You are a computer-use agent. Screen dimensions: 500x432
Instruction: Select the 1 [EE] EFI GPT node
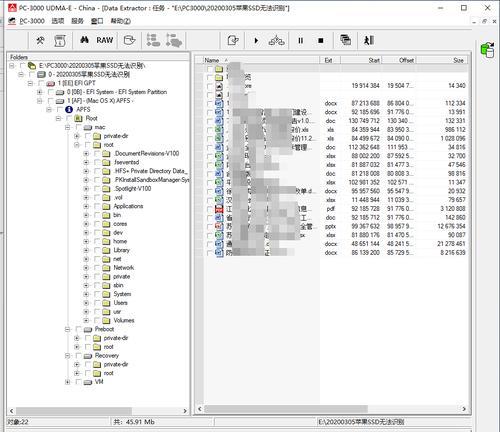point(77,83)
